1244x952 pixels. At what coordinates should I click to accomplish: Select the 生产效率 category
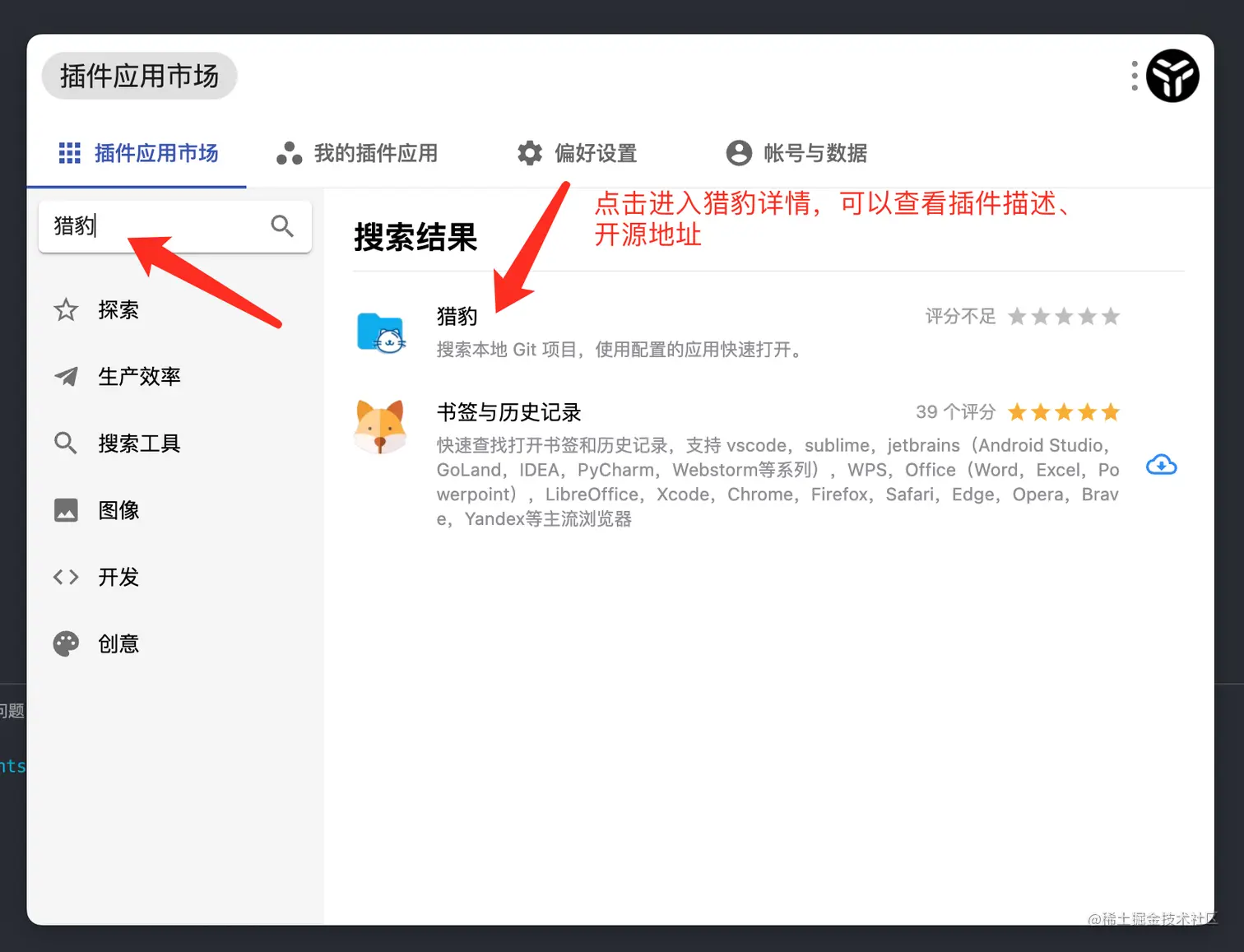pos(175,377)
